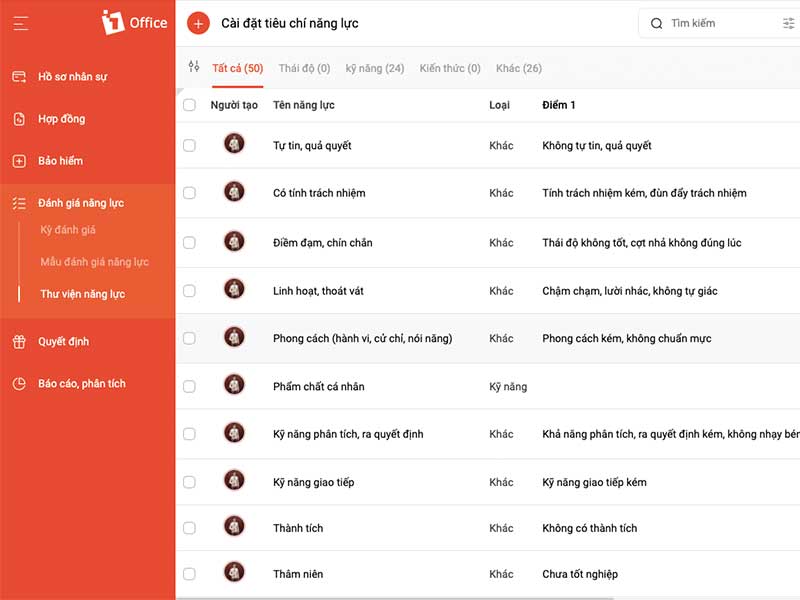Click Báo cáo, phân tích chart icon
The image size is (800, 600).
tap(19, 384)
